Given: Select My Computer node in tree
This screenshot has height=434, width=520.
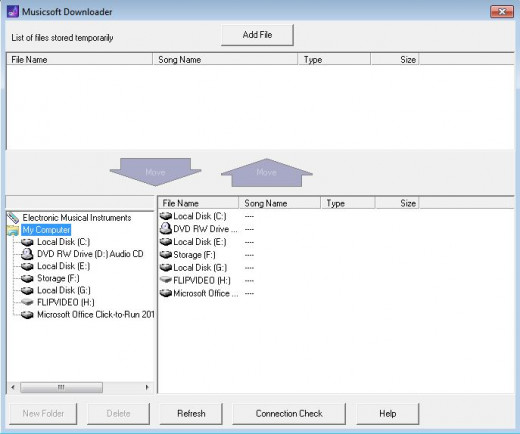Looking at the screenshot, I should click(46, 230).
